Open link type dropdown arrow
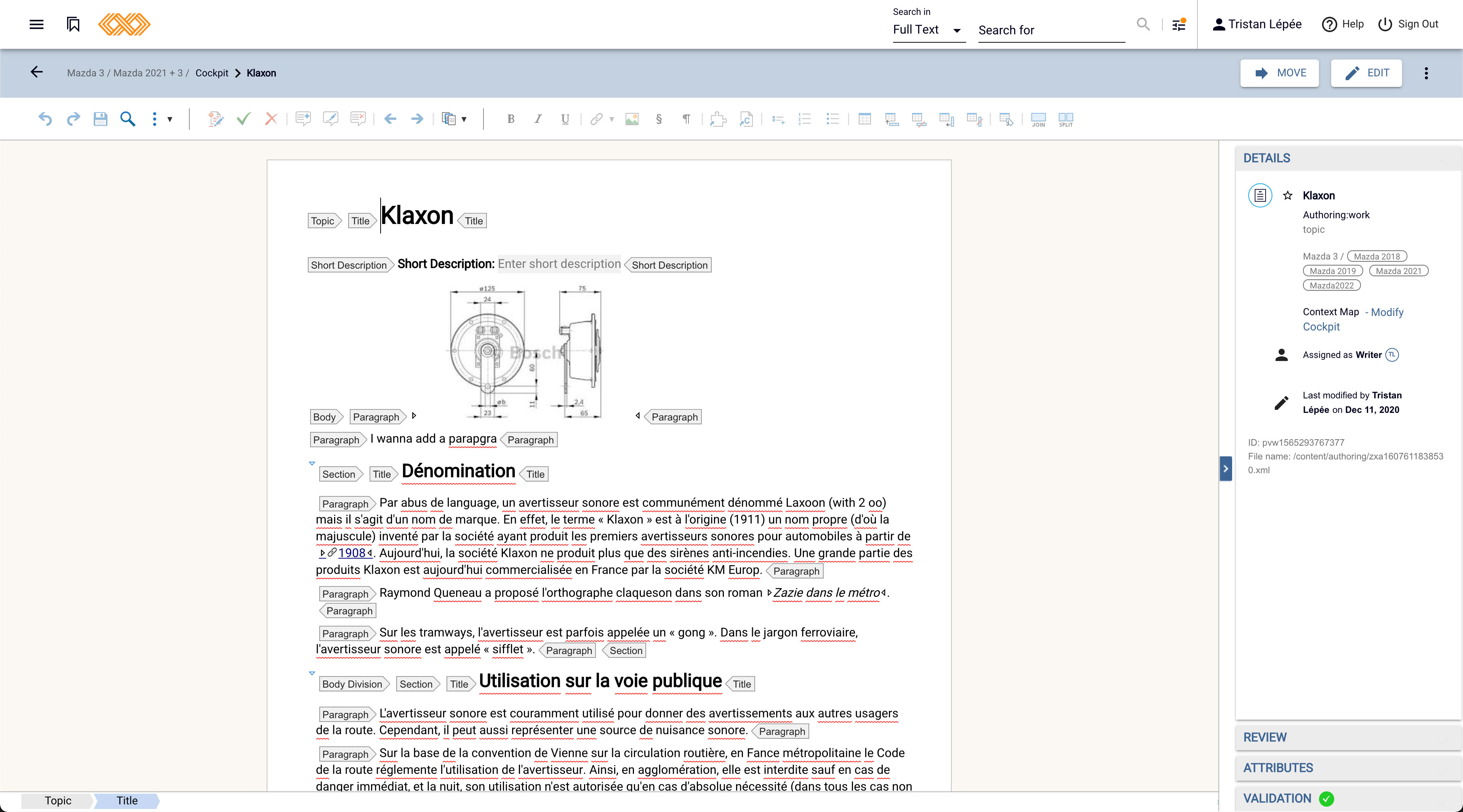 pyautogui.click(x=611, y=119)
